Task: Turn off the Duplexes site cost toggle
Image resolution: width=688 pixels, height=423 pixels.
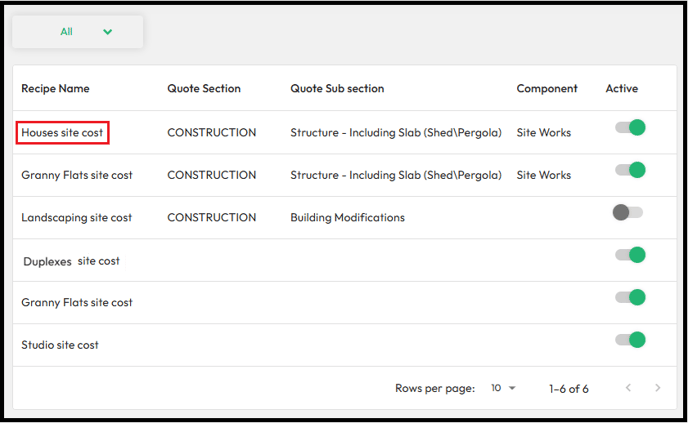Action: click(630, 255)
